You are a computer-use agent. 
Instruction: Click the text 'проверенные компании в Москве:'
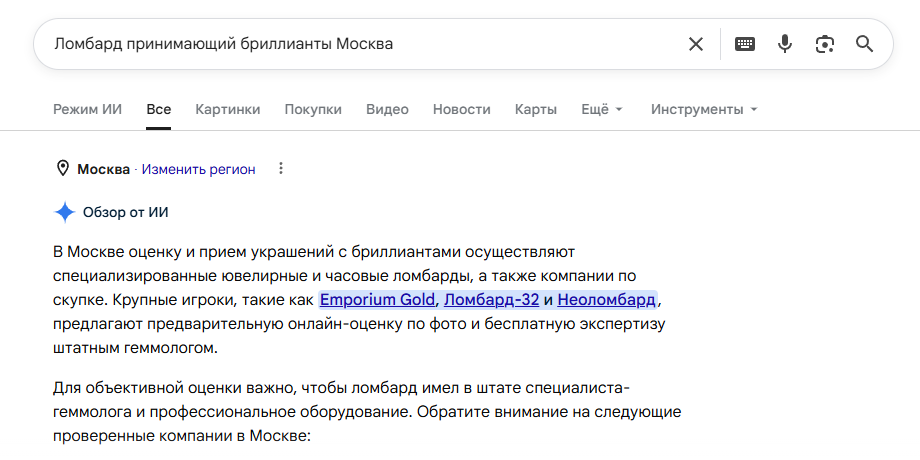181,436
